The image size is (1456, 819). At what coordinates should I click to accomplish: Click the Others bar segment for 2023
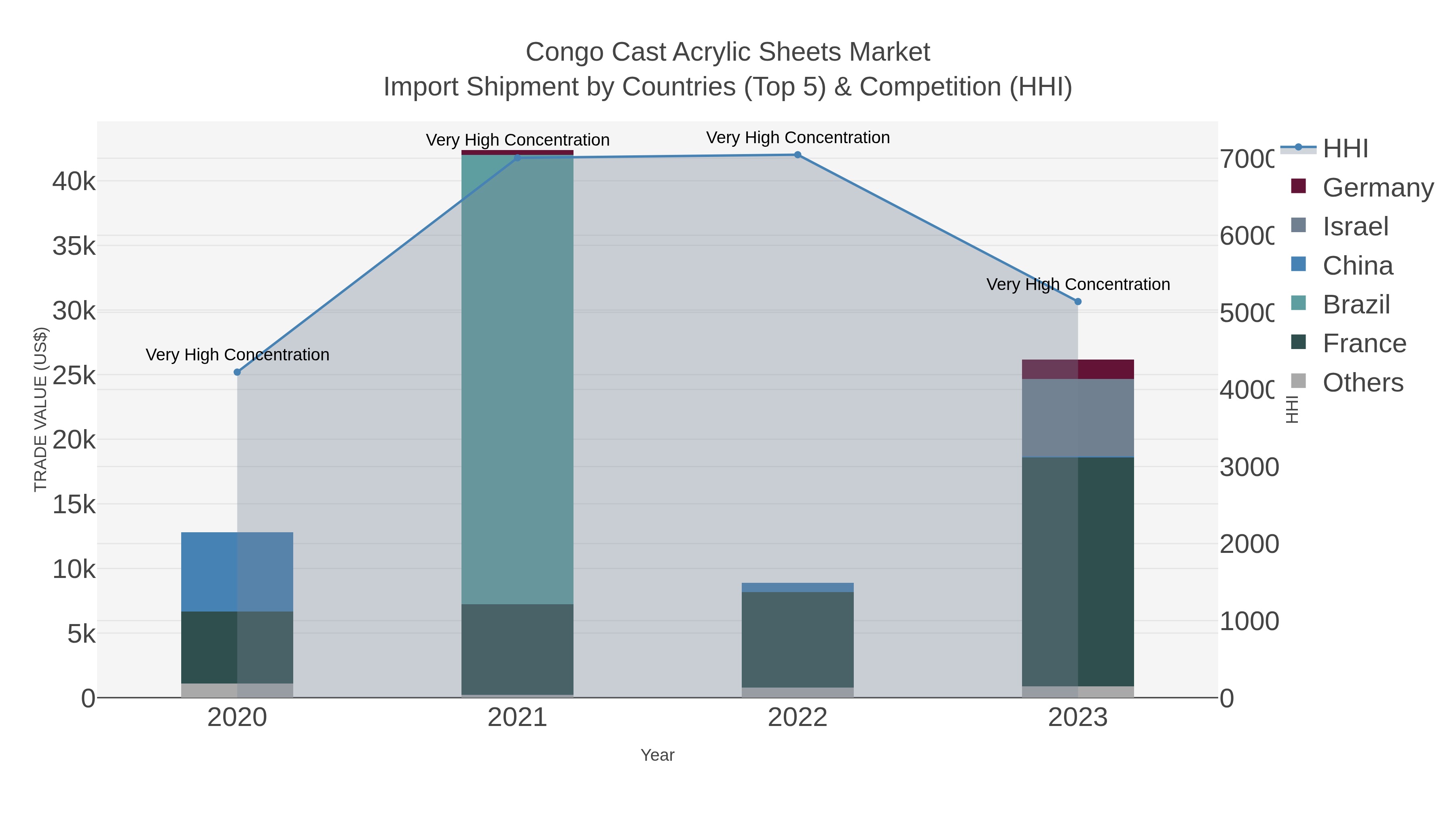coord(1078,692)
